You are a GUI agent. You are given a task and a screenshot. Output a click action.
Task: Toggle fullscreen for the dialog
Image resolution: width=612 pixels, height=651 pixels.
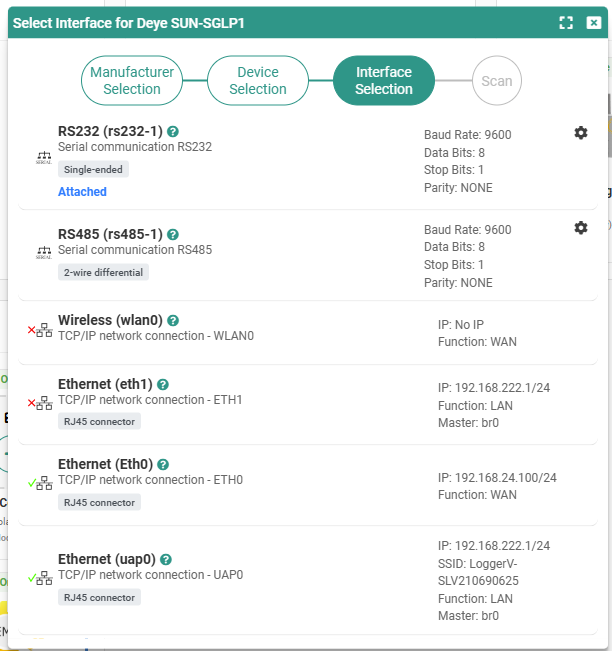point(566,23)
